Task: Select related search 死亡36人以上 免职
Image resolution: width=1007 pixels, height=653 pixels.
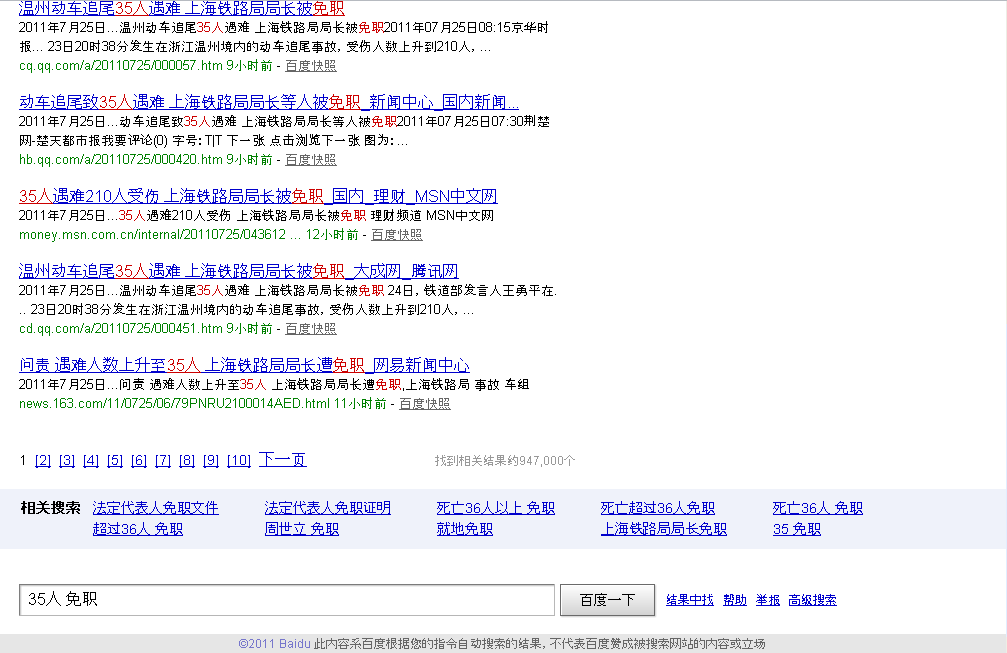Action: [496, 508]
